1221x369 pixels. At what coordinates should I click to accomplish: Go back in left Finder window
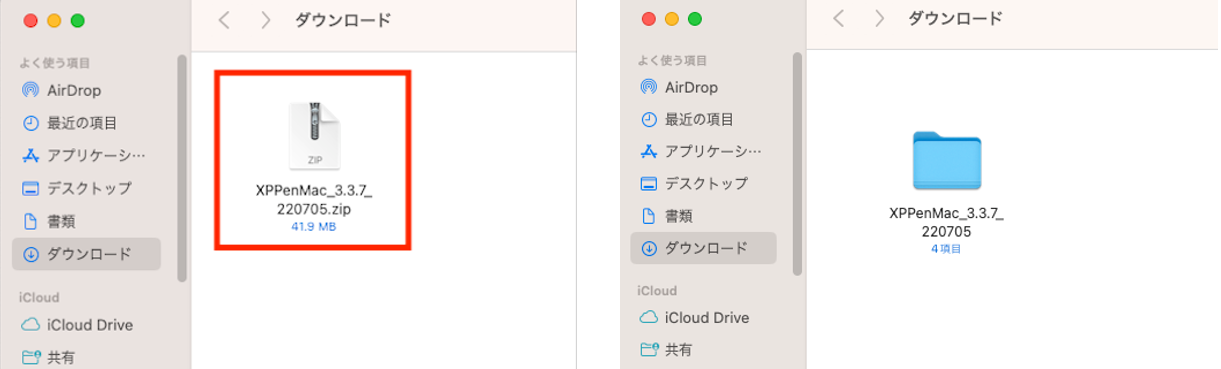224,20
